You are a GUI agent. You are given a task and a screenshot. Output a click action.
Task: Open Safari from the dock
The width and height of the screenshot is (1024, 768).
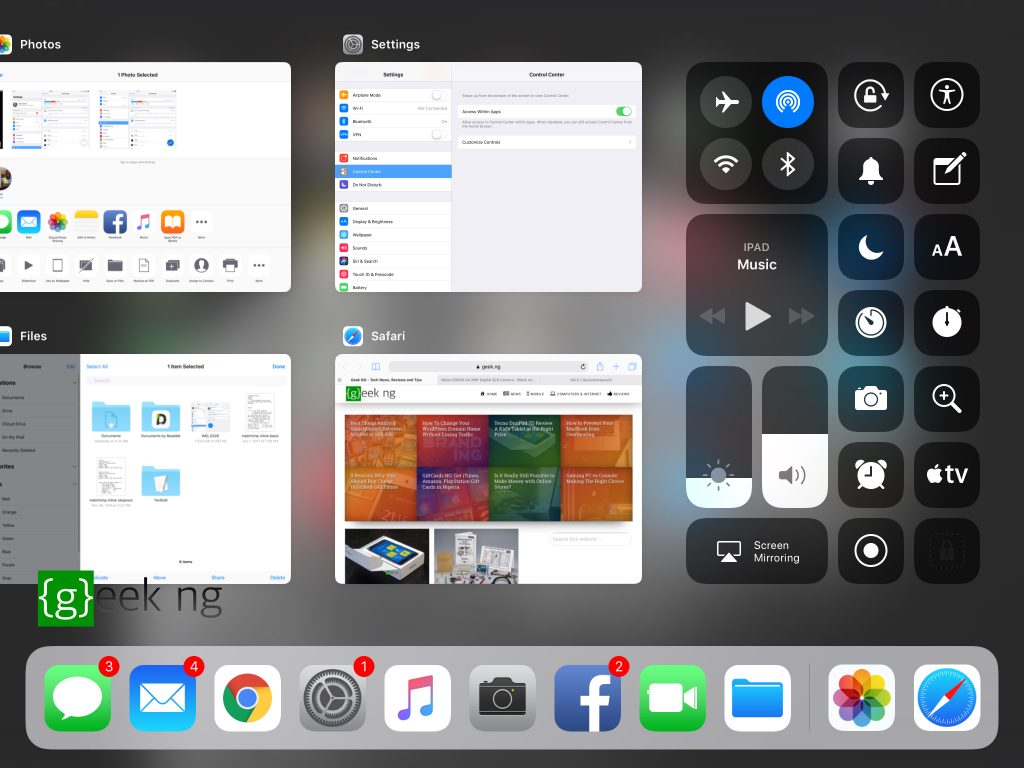[x=947, y=698]
